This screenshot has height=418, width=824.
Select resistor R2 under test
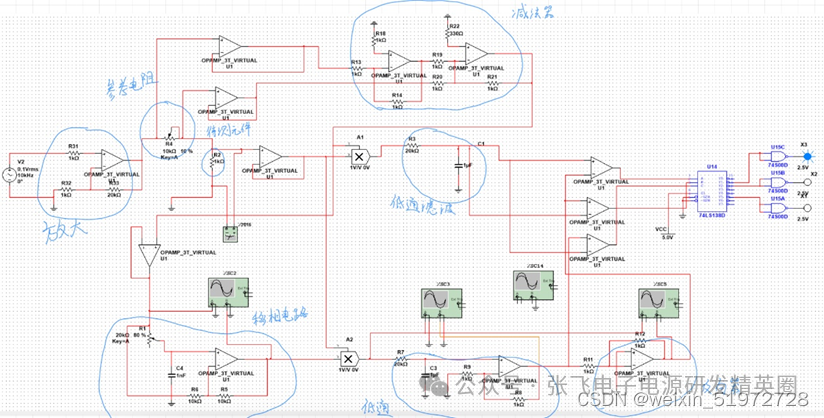212,162
